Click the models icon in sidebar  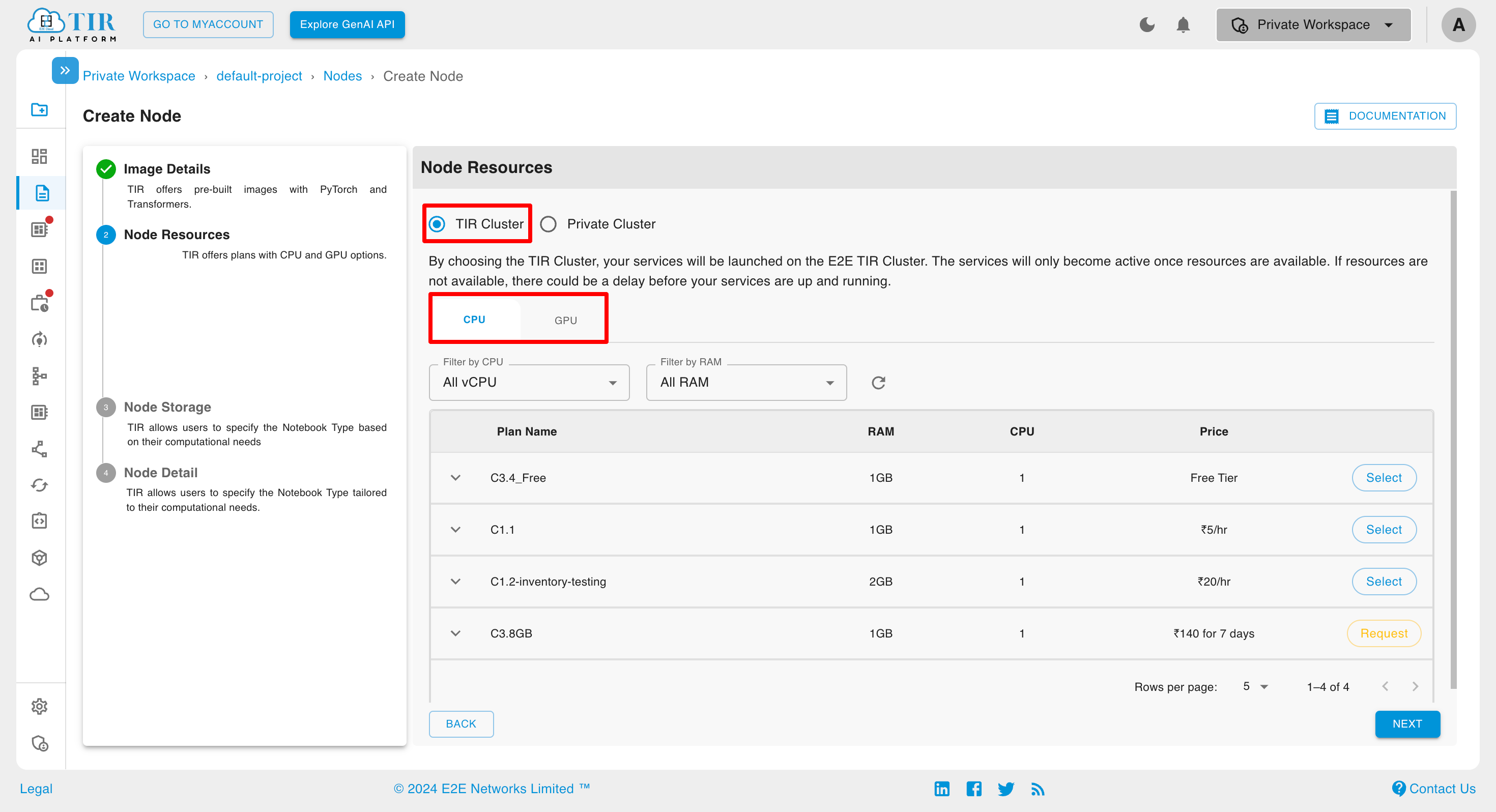pyautogui.click(x=40, y=556)
